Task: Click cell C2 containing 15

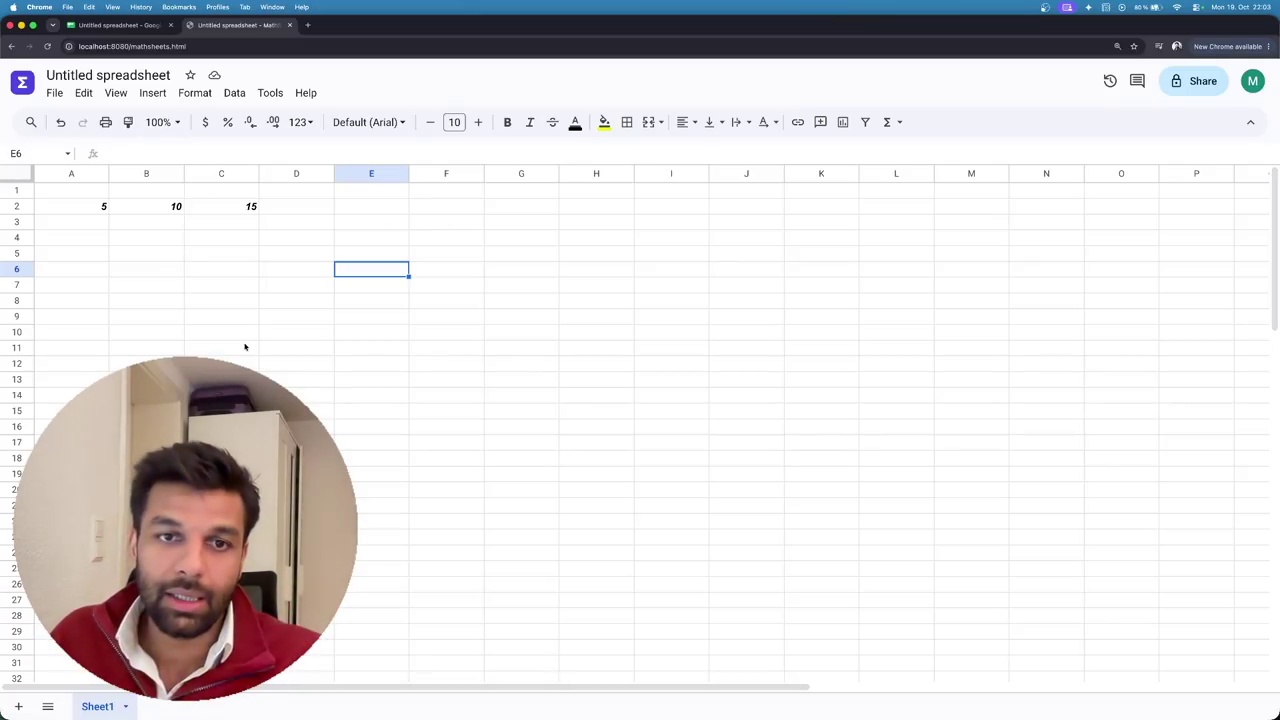Action: click(x=221, y=206)
